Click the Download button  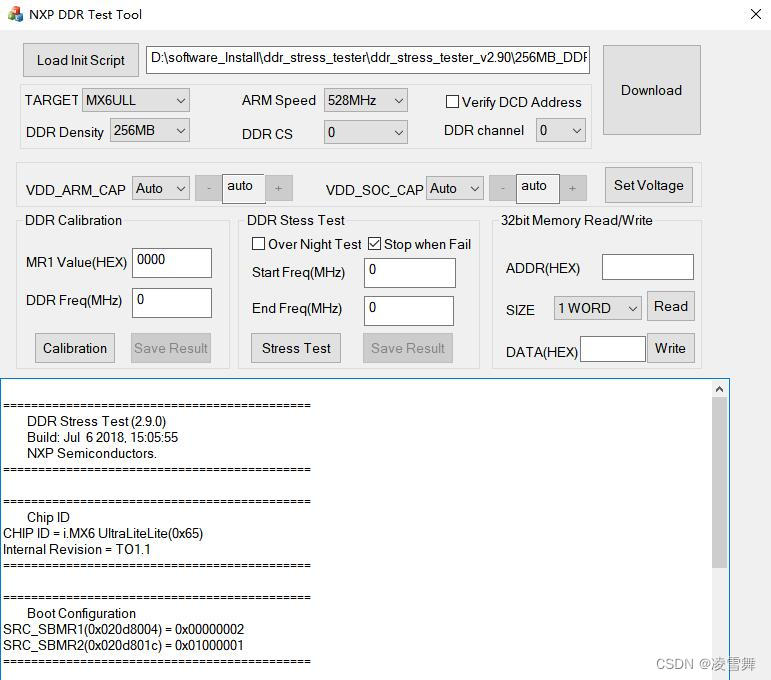click(x=652, y=90)
